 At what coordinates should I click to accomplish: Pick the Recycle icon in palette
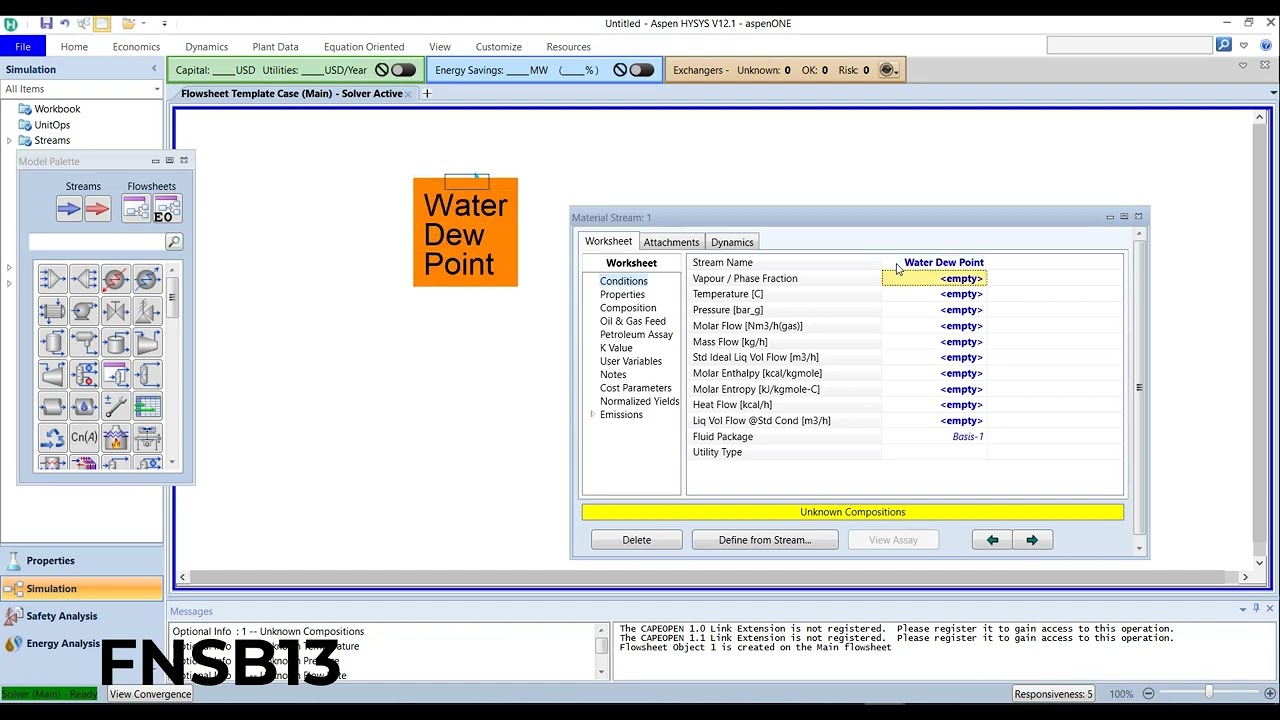53,438
